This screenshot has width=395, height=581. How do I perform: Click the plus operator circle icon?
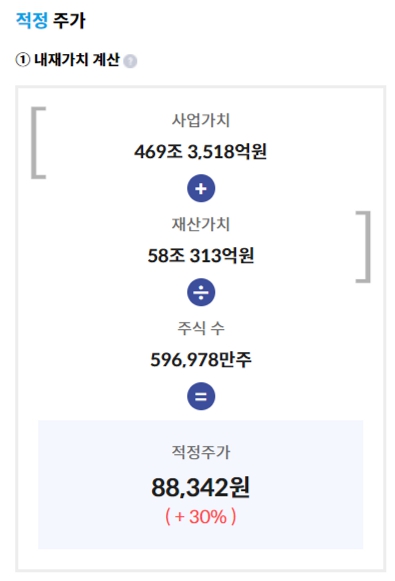201,188
